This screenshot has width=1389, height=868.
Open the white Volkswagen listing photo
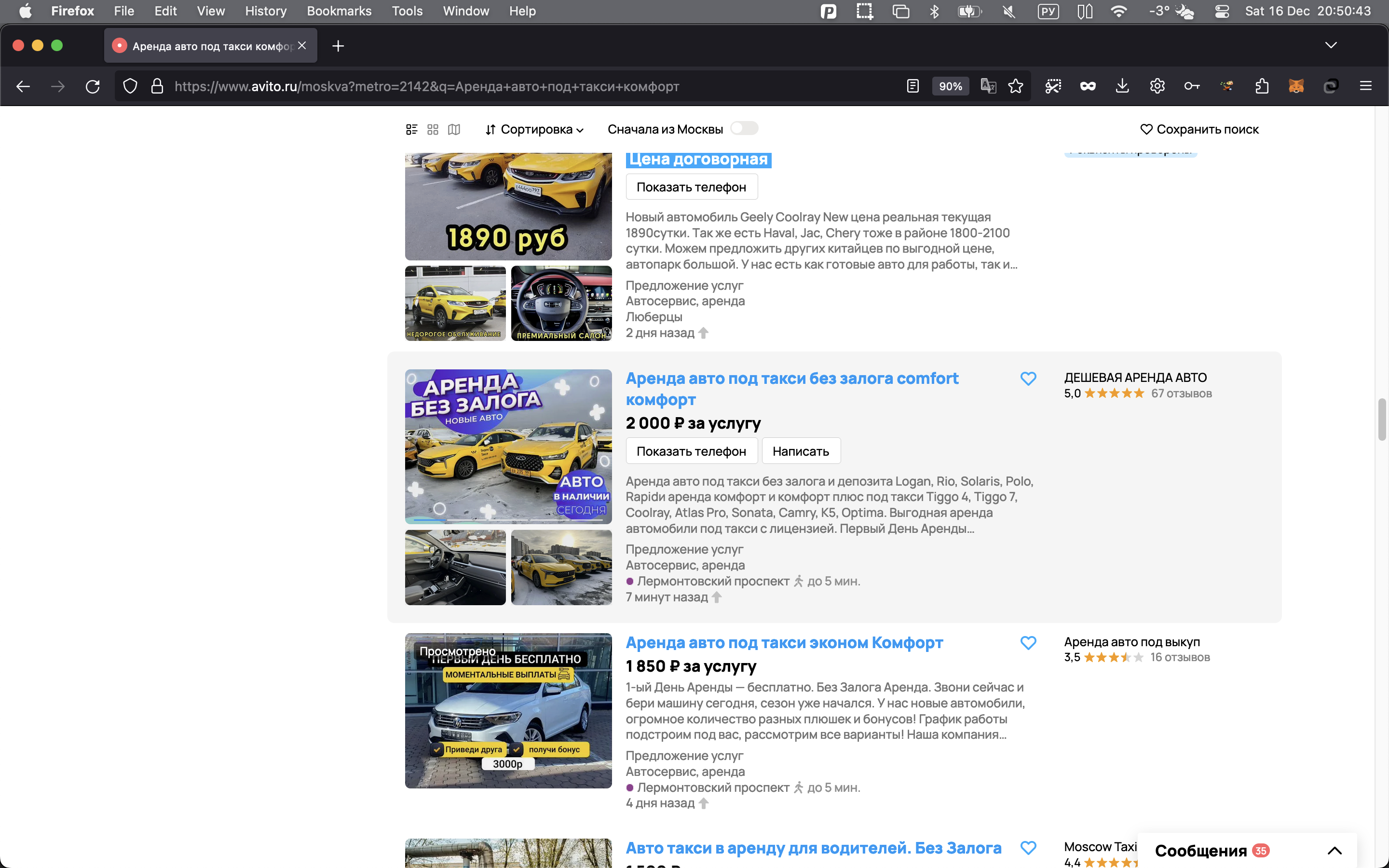point(508,711)
